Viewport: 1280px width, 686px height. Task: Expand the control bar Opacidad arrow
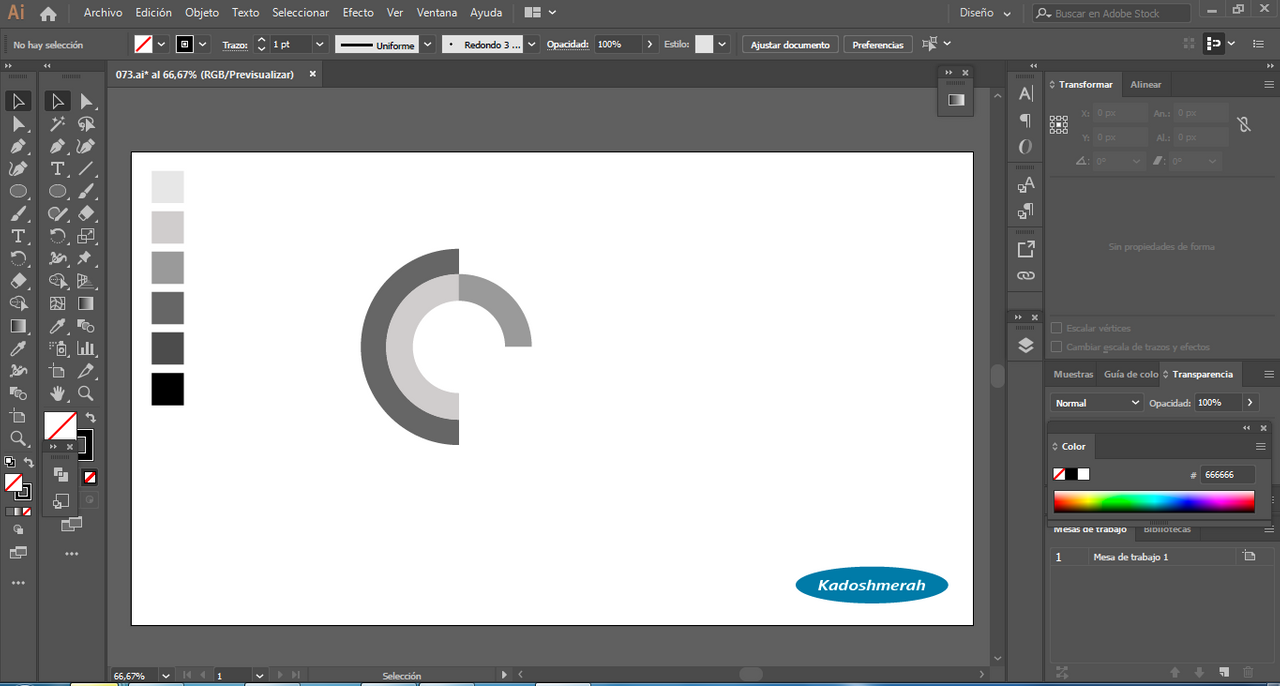[x=650, y=45]
